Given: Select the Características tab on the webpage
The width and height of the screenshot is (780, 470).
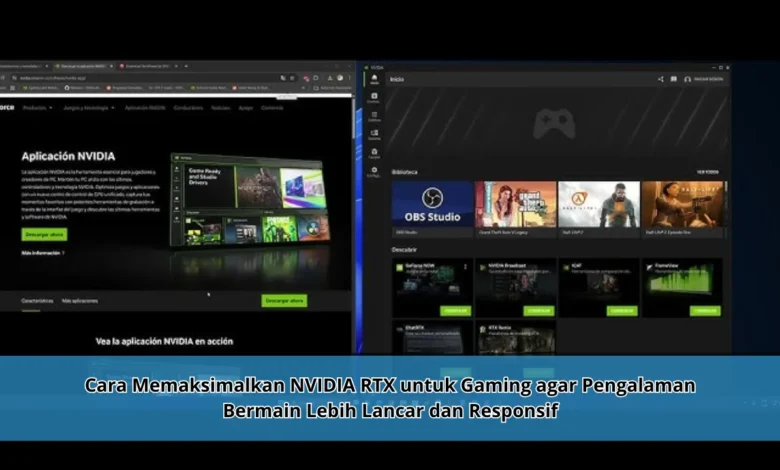Looking at the screenshot, I should 37,301.
